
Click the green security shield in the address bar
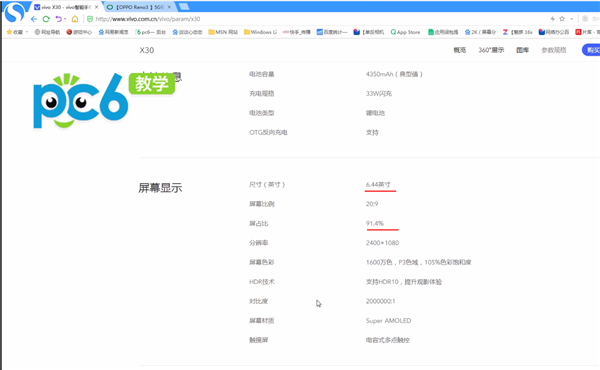coord(90,19)
